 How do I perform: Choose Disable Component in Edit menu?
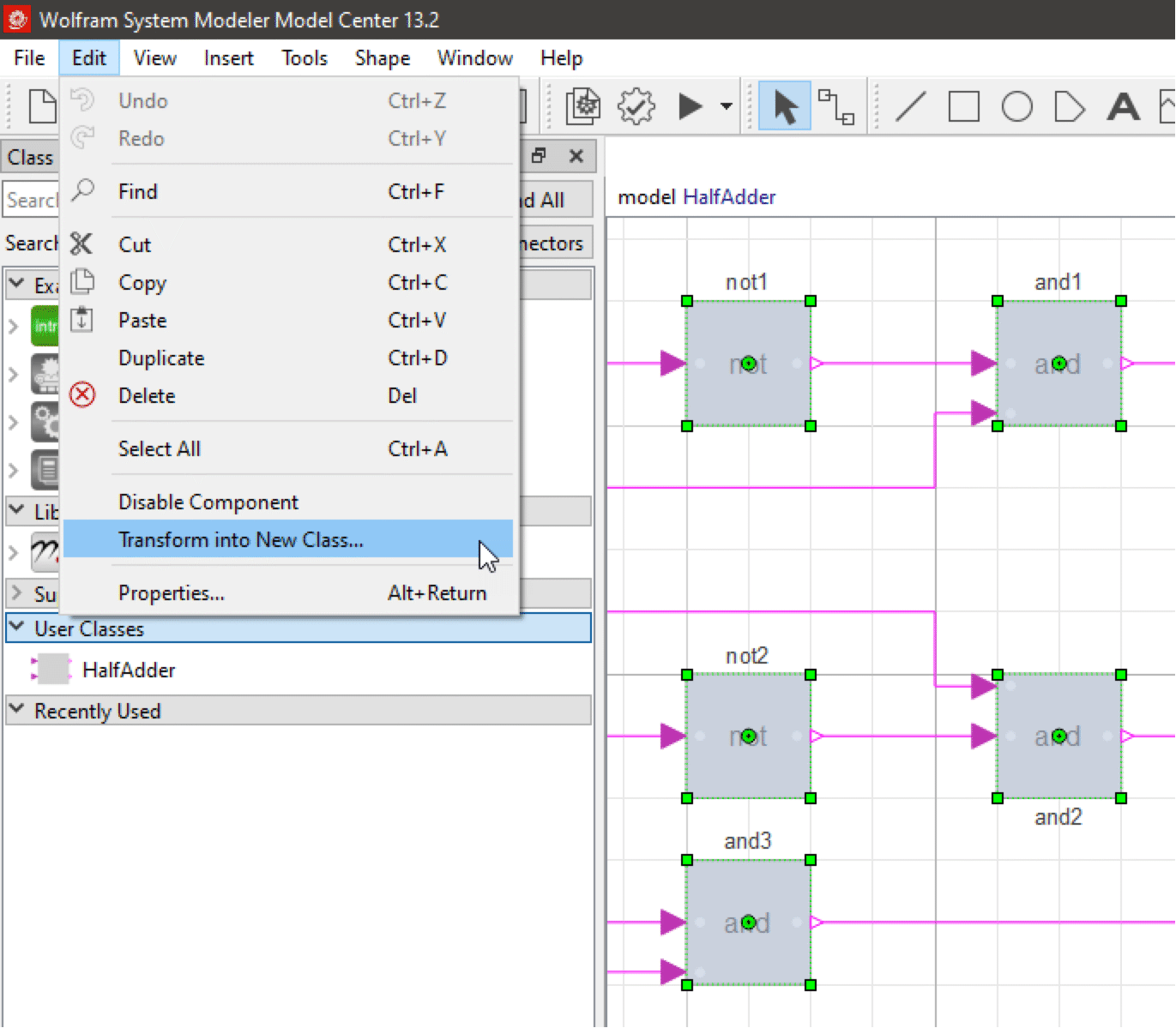tap(288, 502)
